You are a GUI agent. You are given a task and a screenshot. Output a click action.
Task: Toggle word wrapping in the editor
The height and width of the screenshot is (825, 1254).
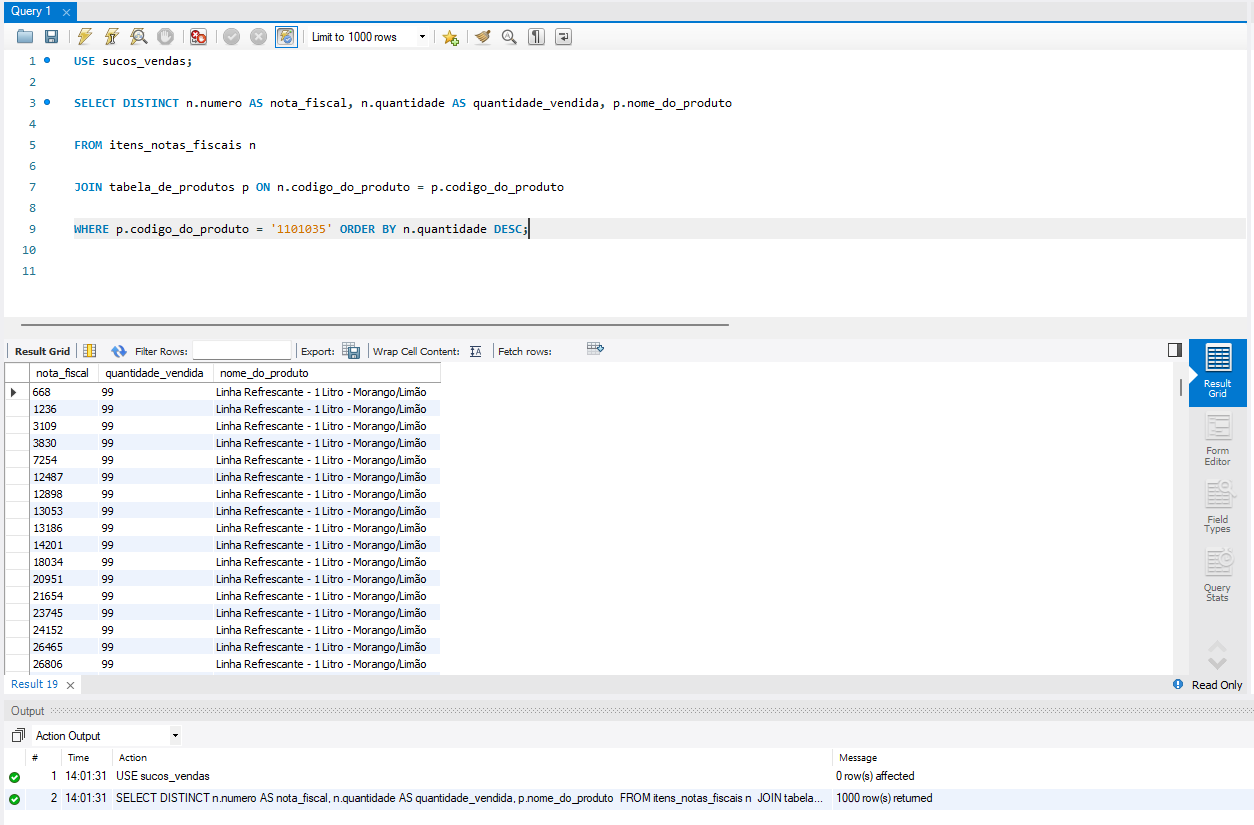click(564, 37)
